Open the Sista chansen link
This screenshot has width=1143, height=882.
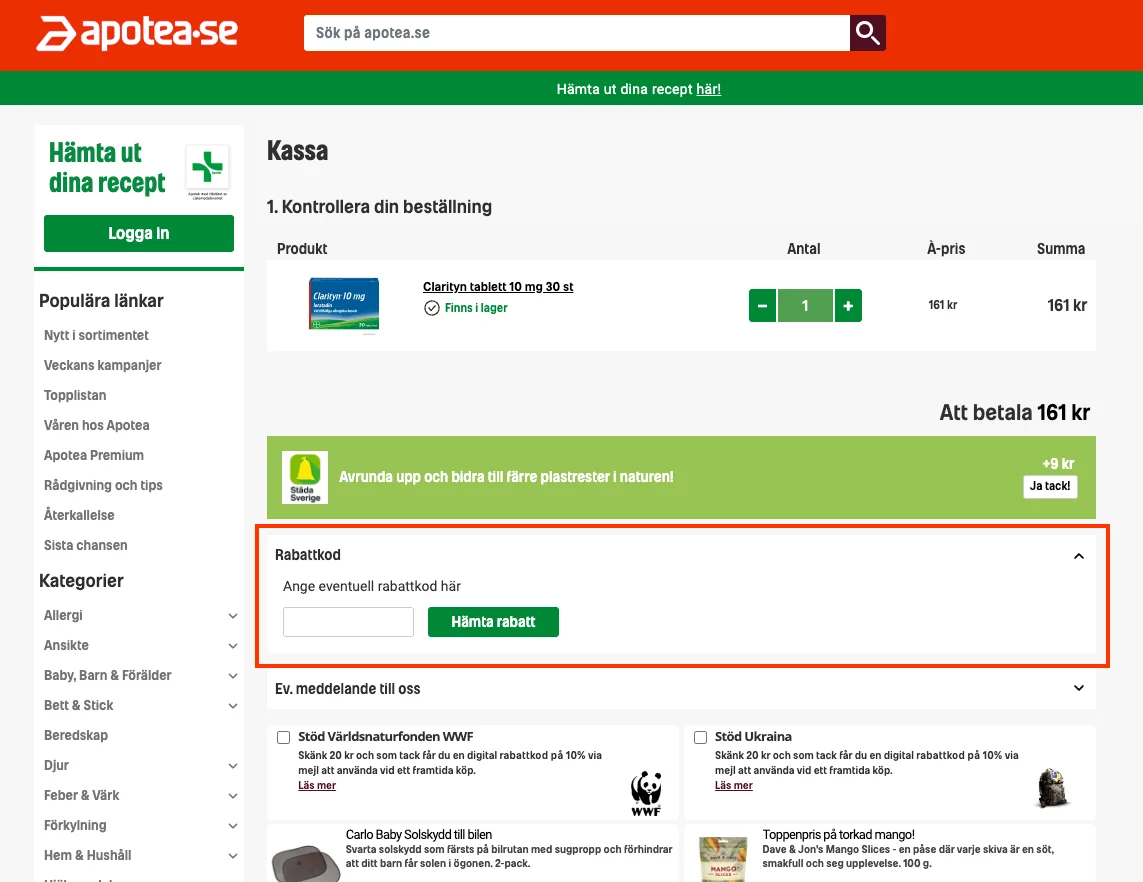pyautogui.click(x=86, y=545)
